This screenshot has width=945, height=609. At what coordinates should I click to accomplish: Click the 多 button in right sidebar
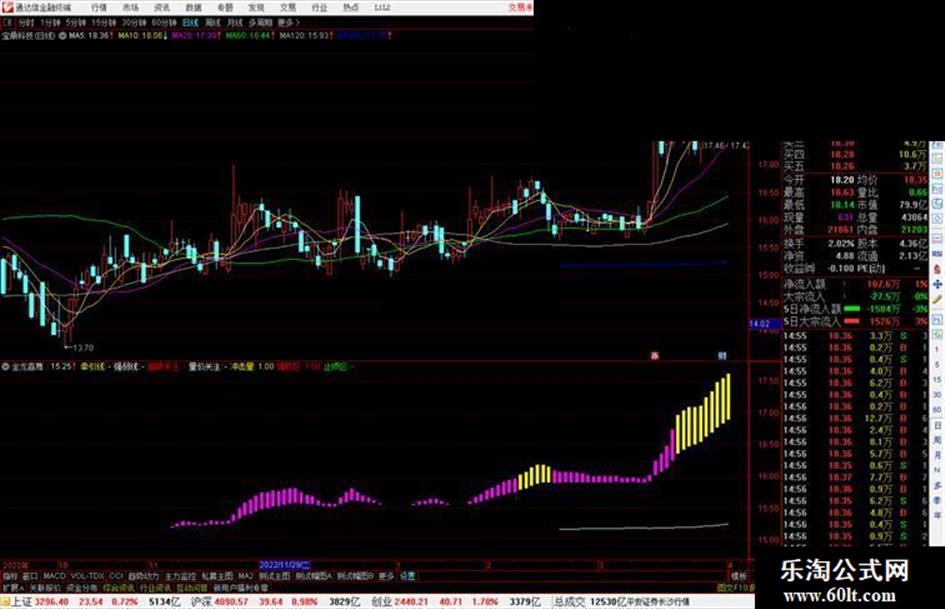[x=937, y=485]
